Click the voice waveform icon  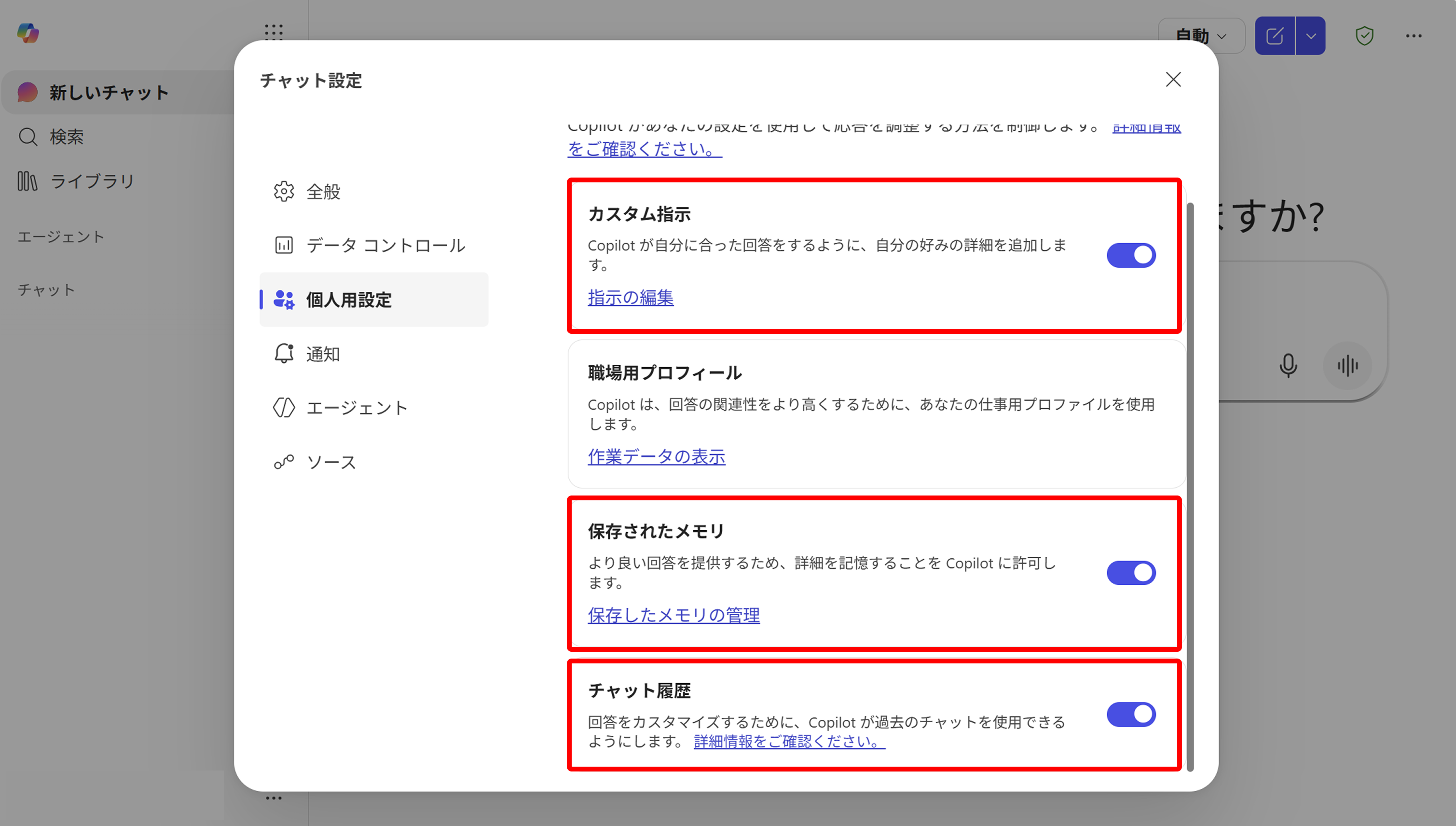[1347, 365]
